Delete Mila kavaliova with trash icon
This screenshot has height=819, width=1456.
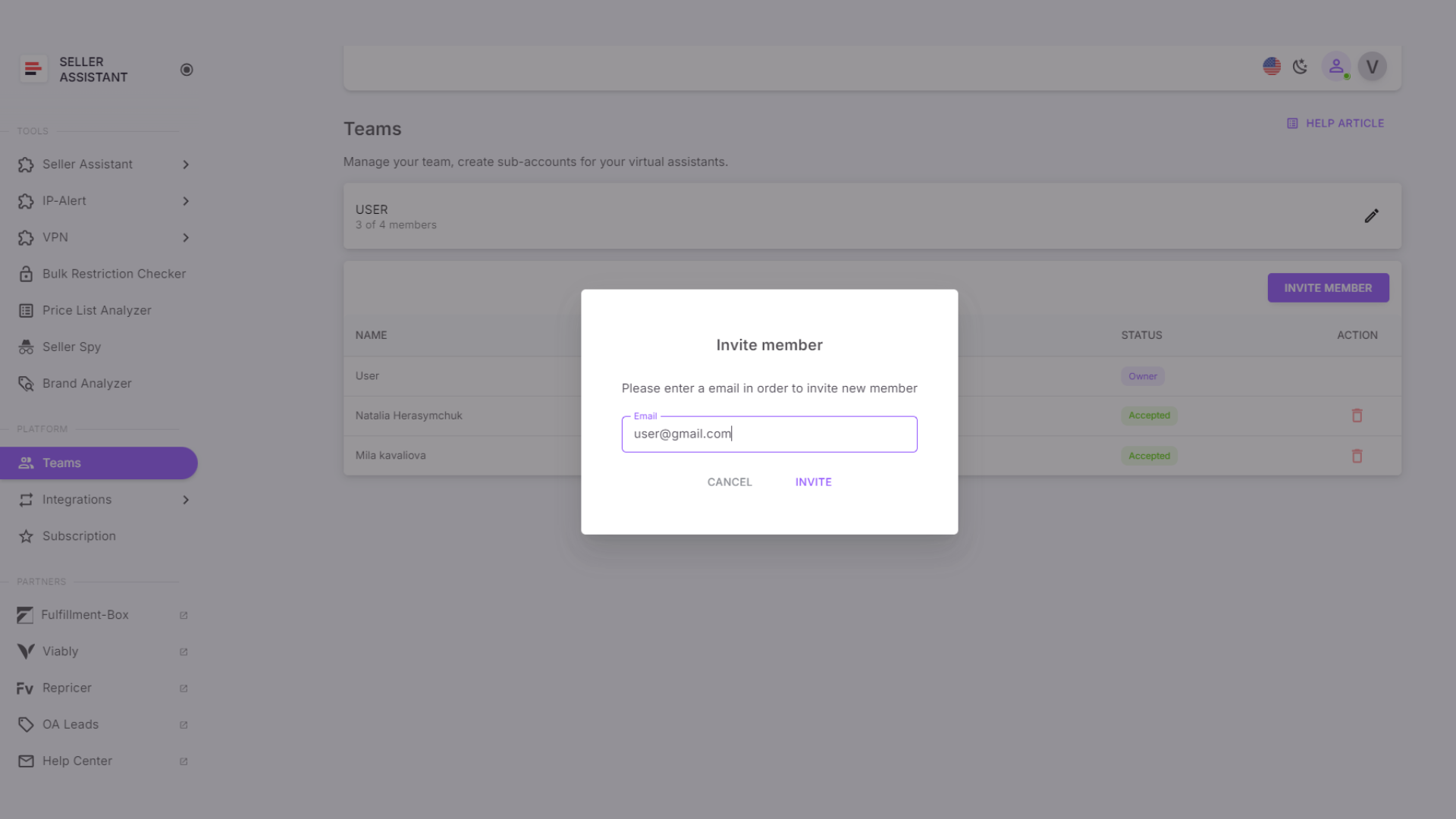coord(1357,456)
